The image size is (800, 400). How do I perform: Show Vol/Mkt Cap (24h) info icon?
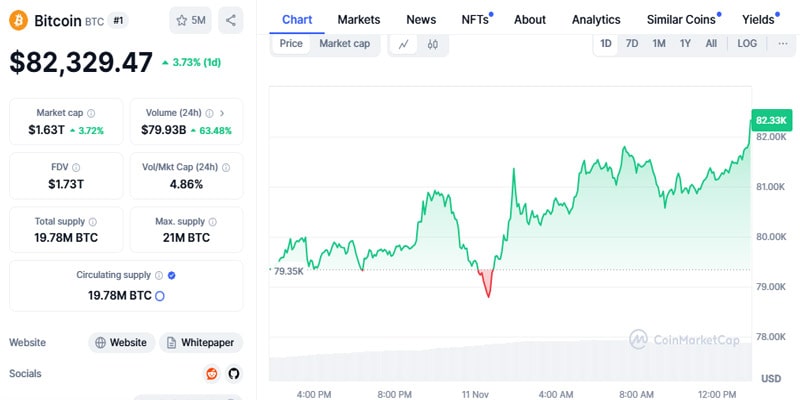pyautogui.click(x=226, y=167)
